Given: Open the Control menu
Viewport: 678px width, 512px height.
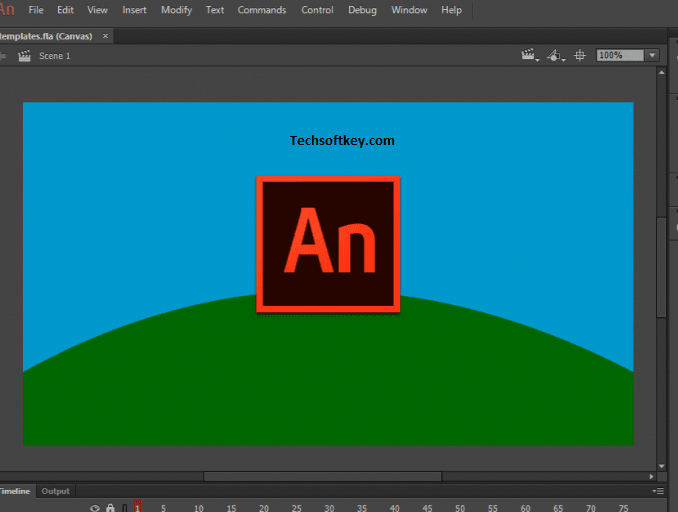Looking at the screenshot, I should (317, 10).
